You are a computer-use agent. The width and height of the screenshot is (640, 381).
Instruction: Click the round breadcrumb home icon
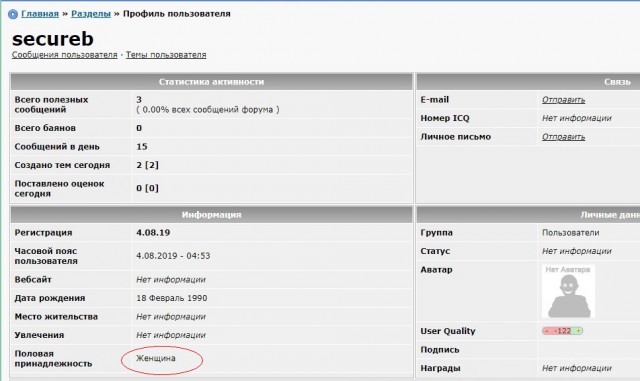(13, 14)
